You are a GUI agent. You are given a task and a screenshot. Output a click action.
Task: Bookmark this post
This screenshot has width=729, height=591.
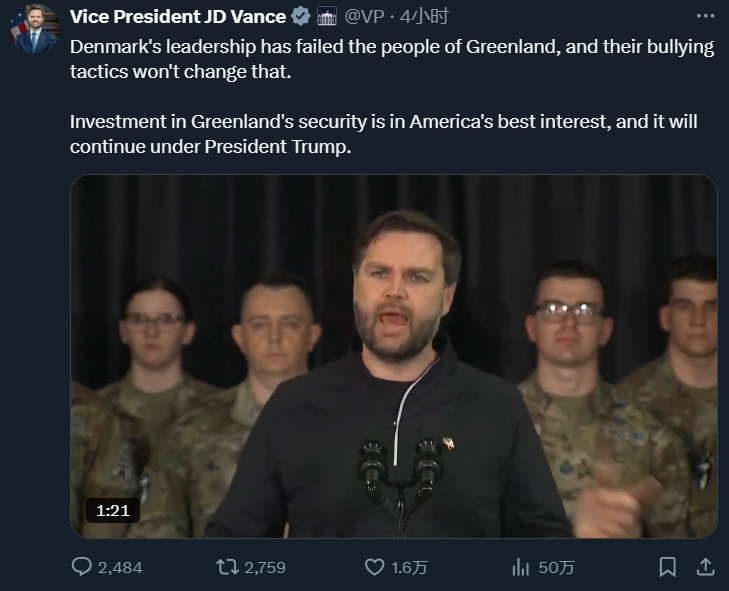(x=667, y=567)
